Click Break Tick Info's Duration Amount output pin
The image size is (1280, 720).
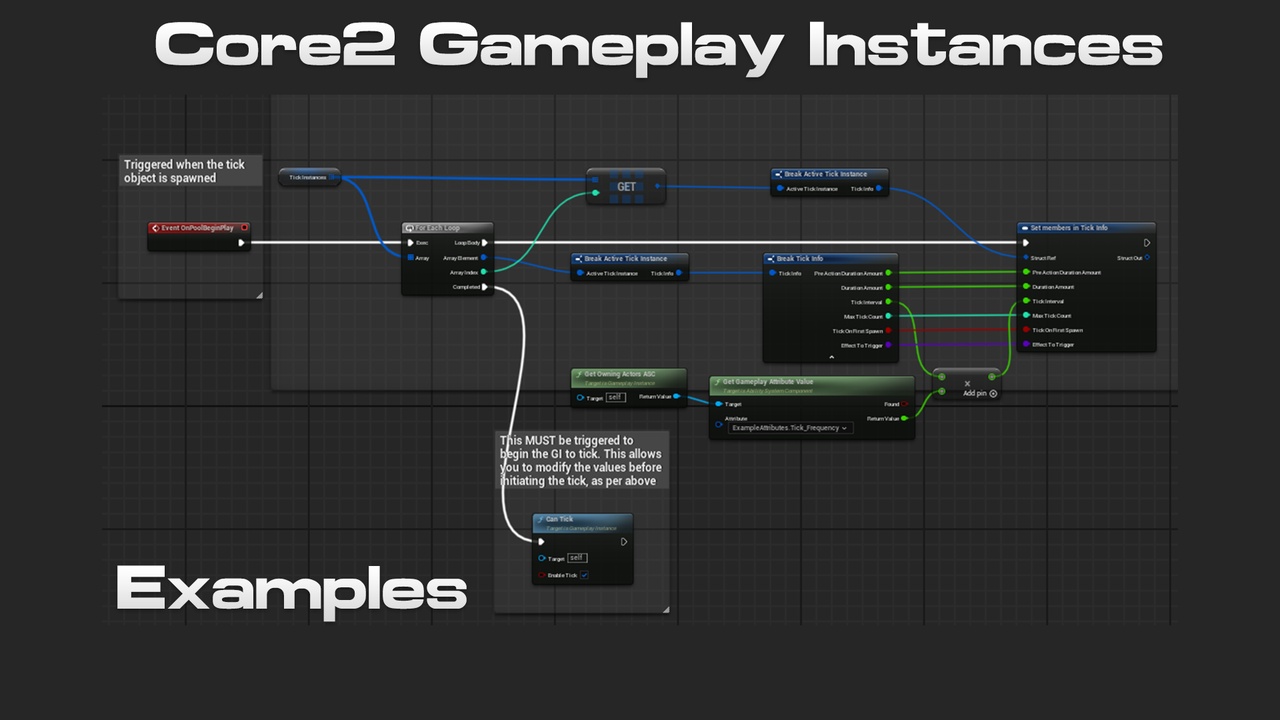click(x=888, y=287)
